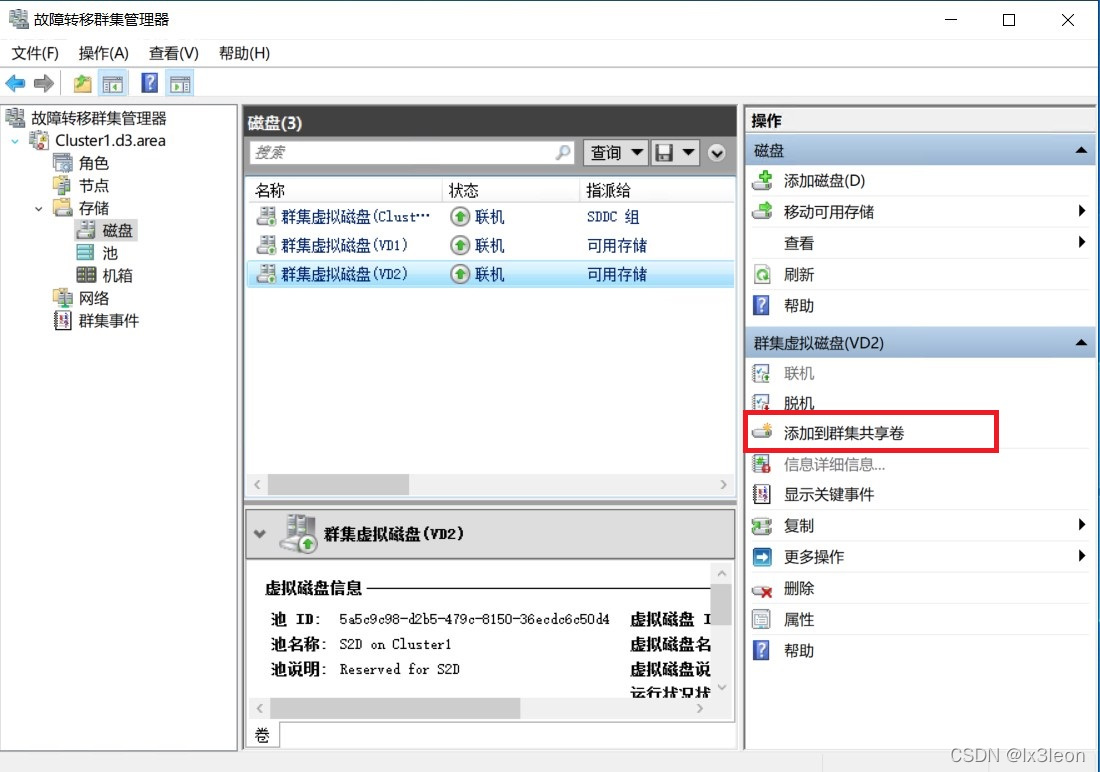Select the 池 node under 存储
The height and width of the screenshot is (772, 1100).
[x=109, y=253]
